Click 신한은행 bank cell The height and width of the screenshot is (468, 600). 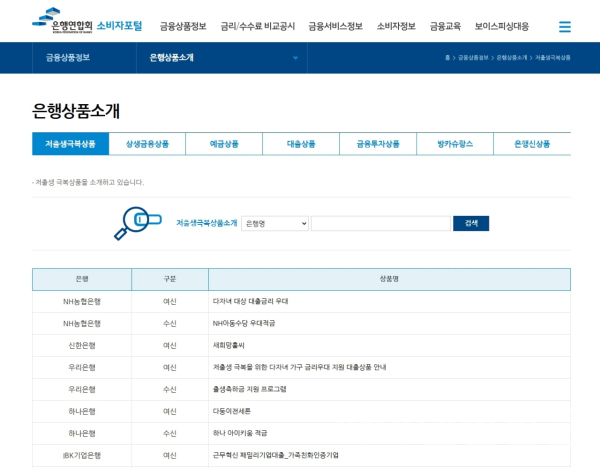point(82,346)
